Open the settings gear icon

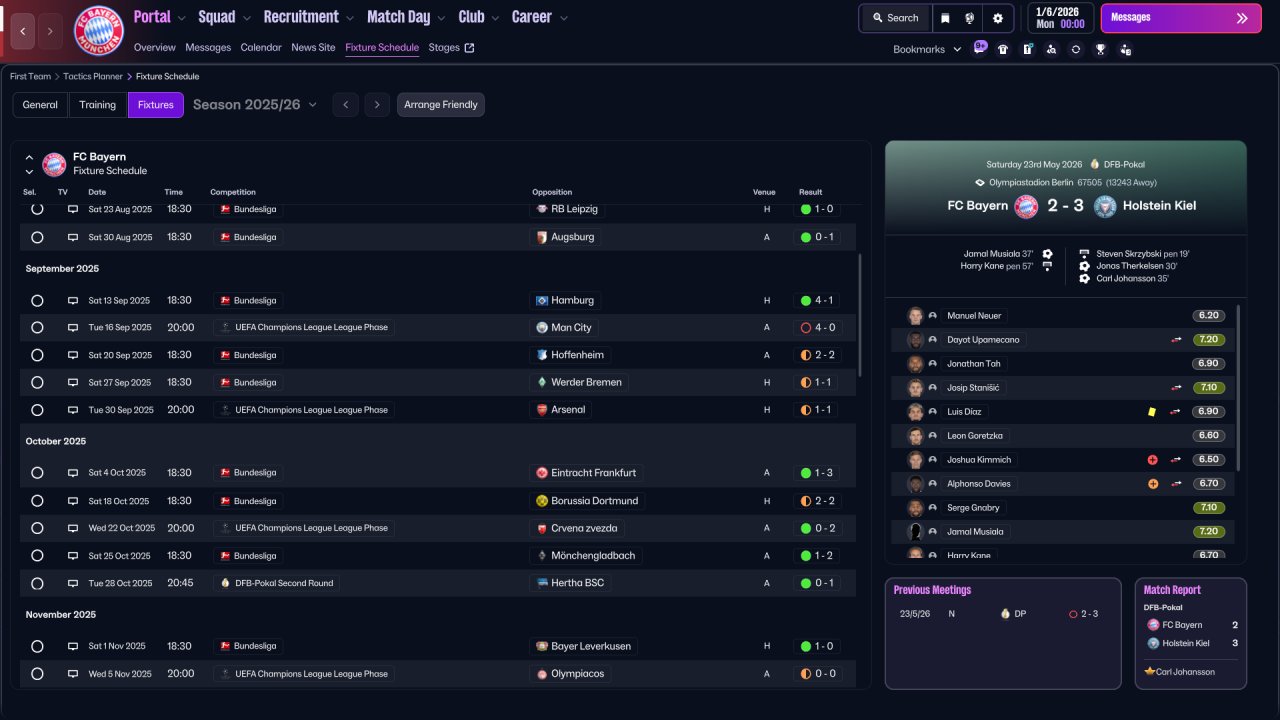(x=998, y=18)
